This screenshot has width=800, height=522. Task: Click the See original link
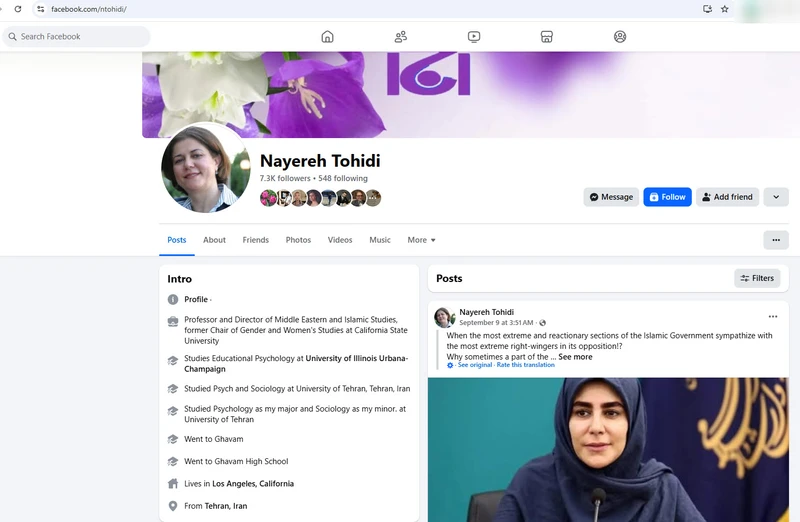pyautogui.click(x=474, y=365)
